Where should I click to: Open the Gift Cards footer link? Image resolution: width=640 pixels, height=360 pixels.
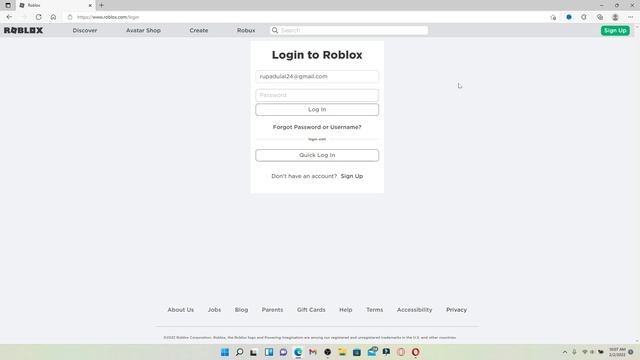tap(311, 310)
